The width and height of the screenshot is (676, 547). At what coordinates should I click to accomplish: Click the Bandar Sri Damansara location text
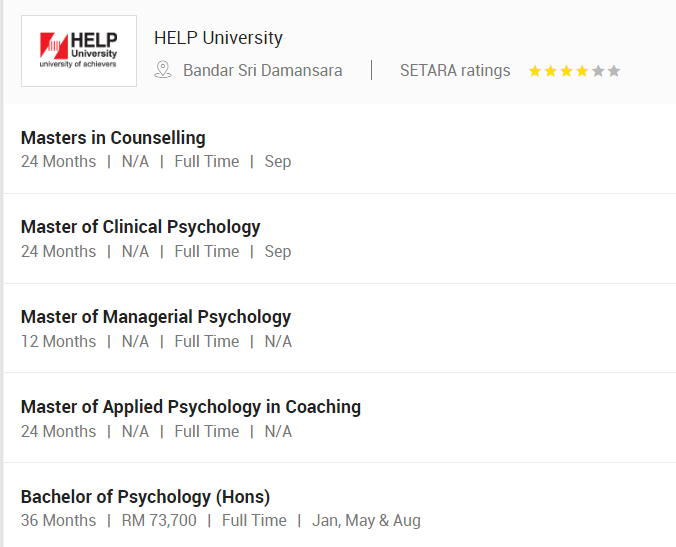click(262, 70)
